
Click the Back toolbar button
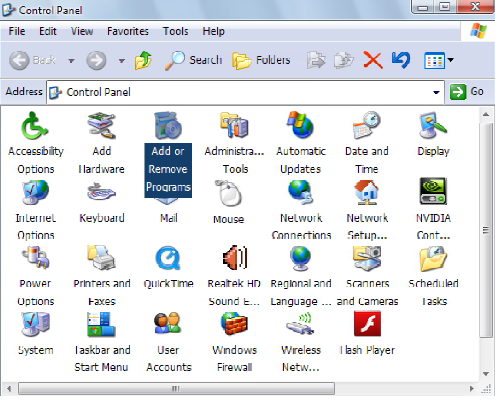pyautogui.click(x=32, y=60)
